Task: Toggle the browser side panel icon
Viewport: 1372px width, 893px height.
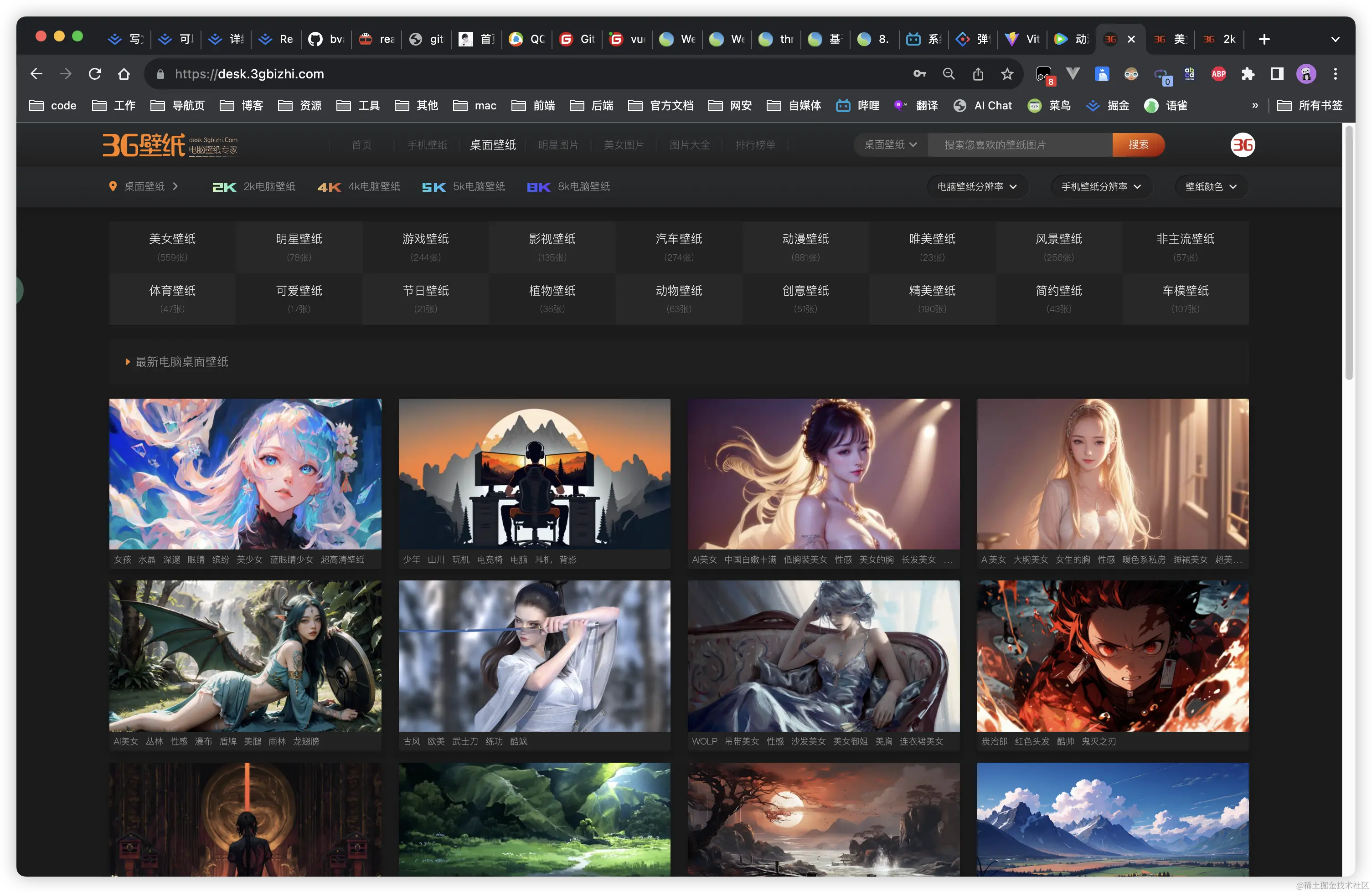Action: pyautogui.click(x=1277, y=74)
